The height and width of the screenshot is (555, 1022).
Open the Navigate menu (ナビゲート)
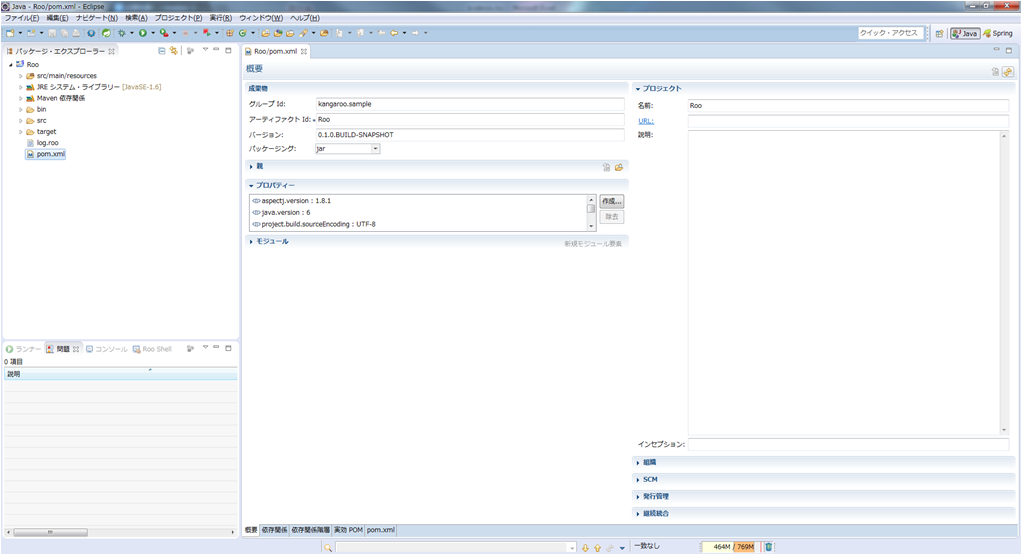click(96, 18)
